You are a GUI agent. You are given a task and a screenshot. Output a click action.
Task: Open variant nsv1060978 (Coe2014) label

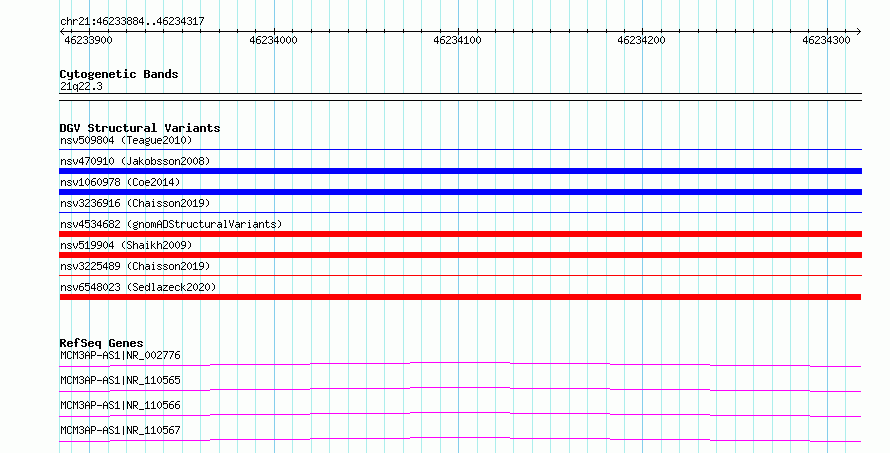coord(120,182)
